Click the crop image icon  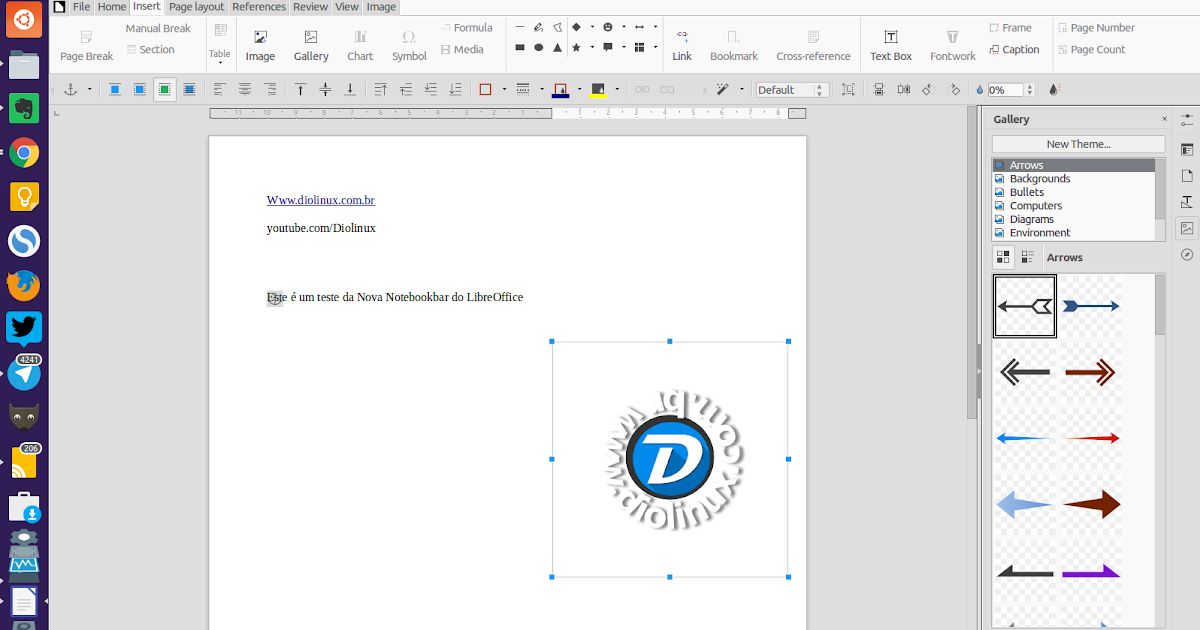click(848, 89)
